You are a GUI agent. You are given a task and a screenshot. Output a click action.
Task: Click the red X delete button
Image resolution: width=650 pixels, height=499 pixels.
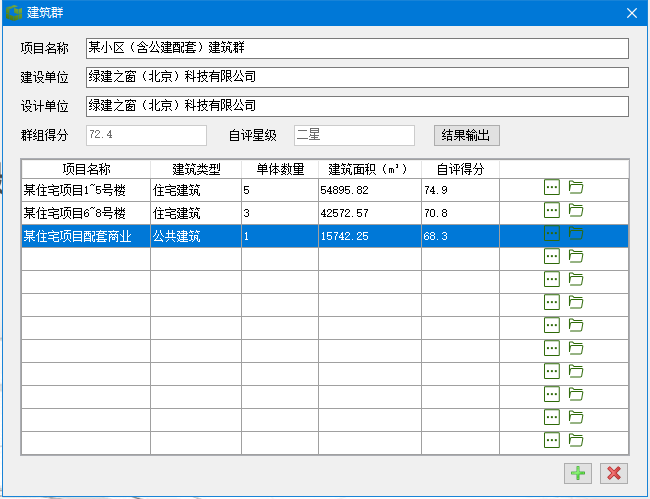(613, 474)
